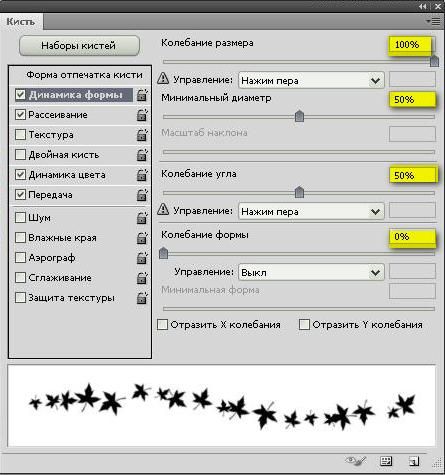Click lock icon next to Передача

click(142, 195)
